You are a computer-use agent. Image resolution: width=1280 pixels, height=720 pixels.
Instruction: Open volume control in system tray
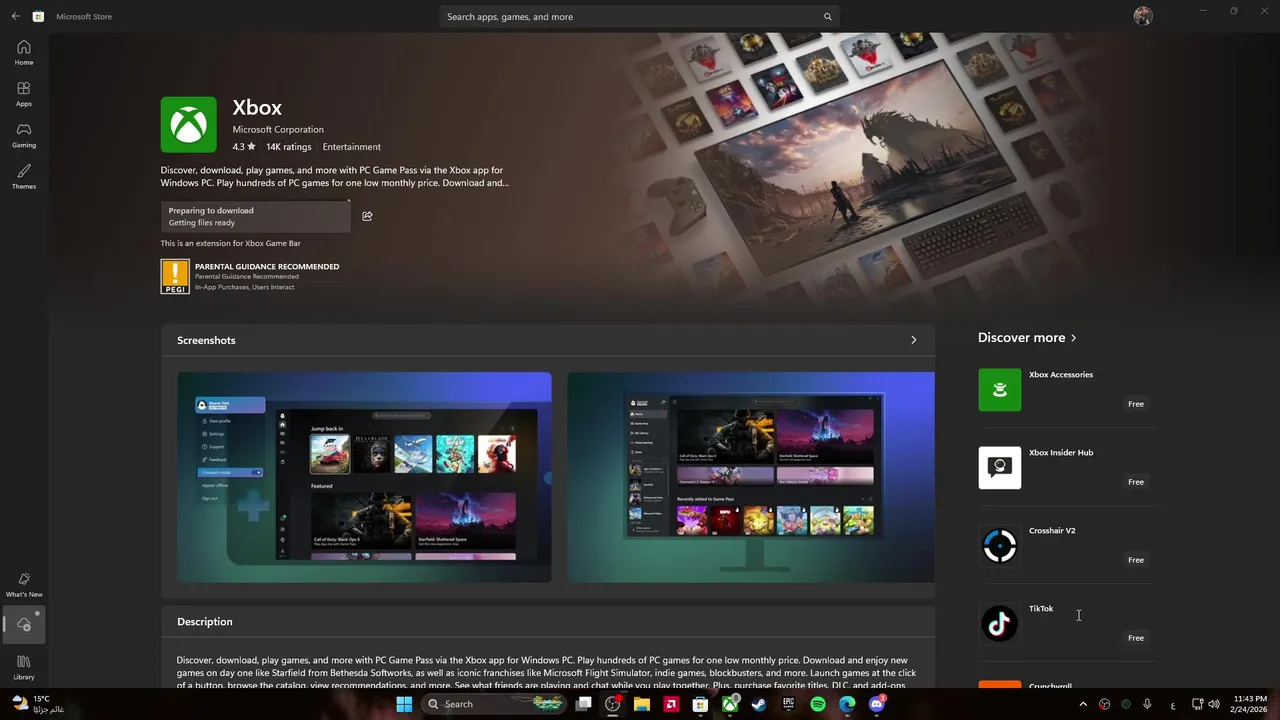pos(1214,704)
